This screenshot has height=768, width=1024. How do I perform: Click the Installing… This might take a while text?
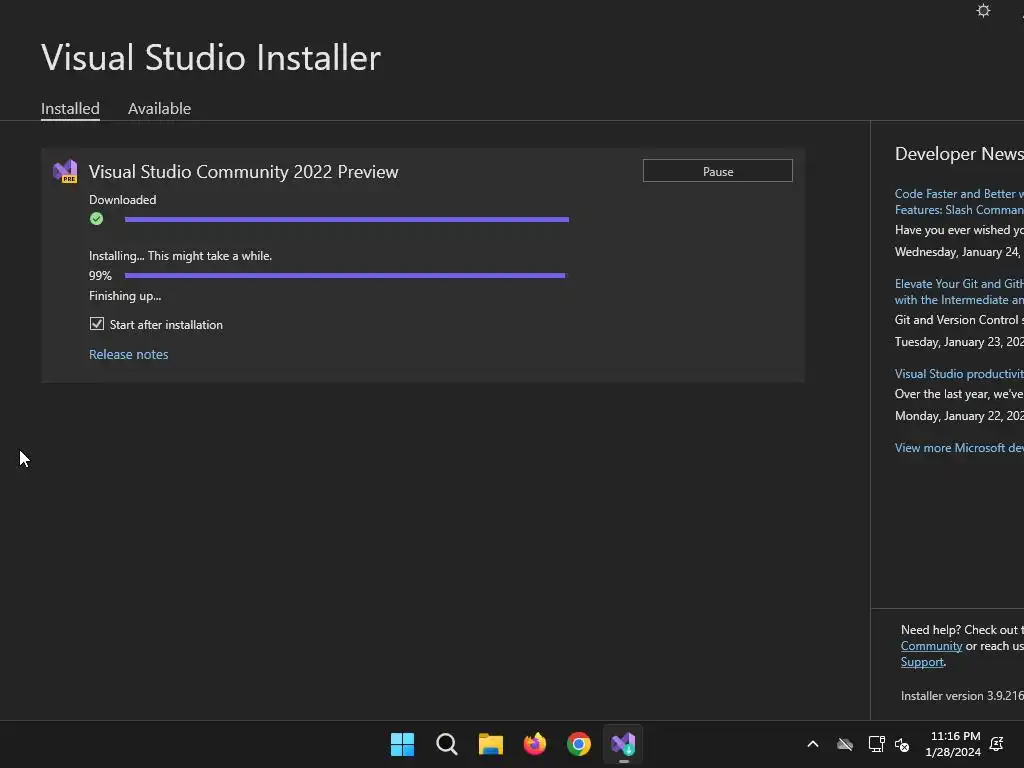click(180, 256)
